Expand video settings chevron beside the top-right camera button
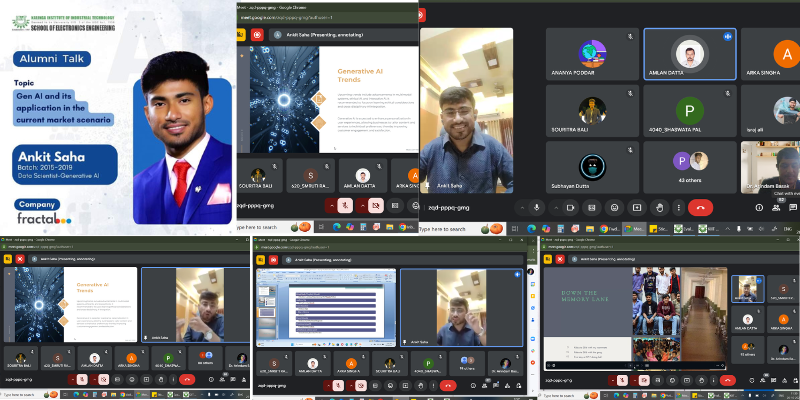The height and width of the screenshot is (400, 800). click(x=557, y=207)
